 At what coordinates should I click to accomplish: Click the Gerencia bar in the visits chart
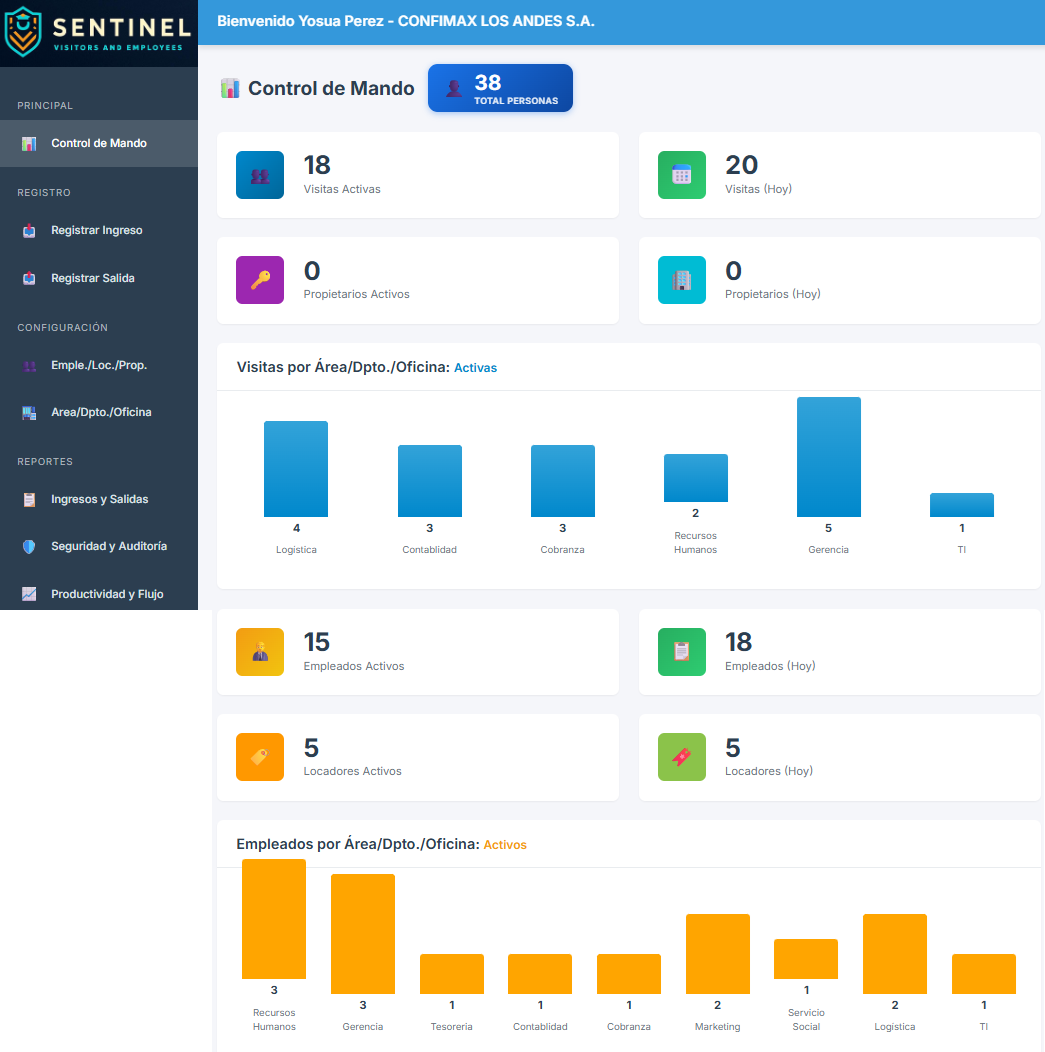pos(828,456)
